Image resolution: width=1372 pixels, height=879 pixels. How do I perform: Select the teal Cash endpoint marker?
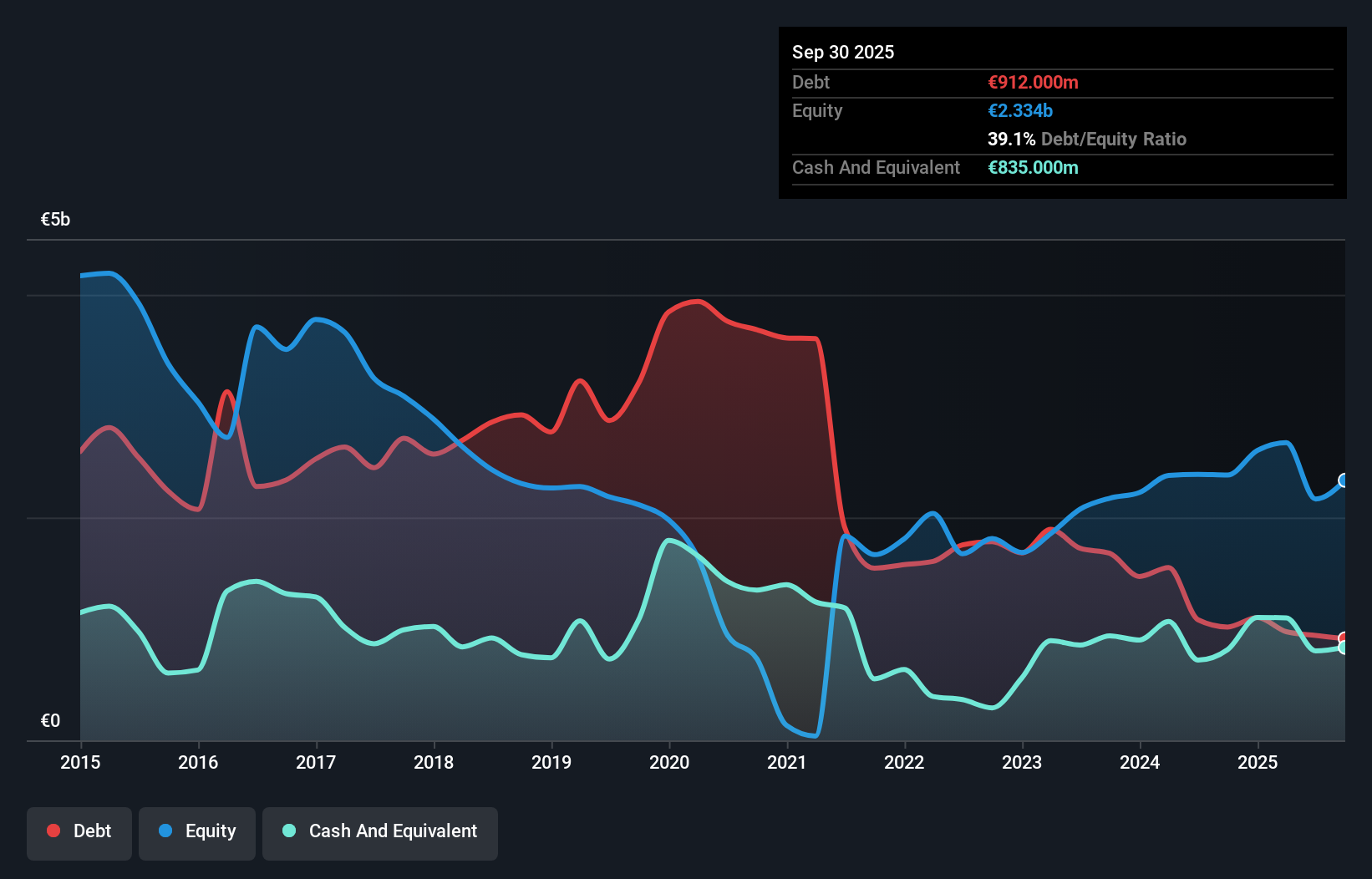coord(1344,648)
